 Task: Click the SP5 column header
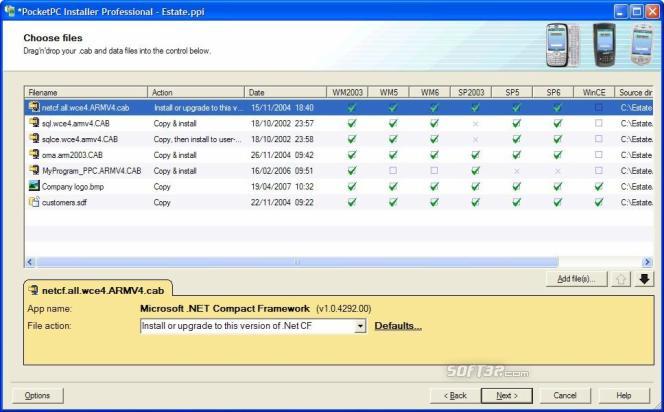point(512,92)
